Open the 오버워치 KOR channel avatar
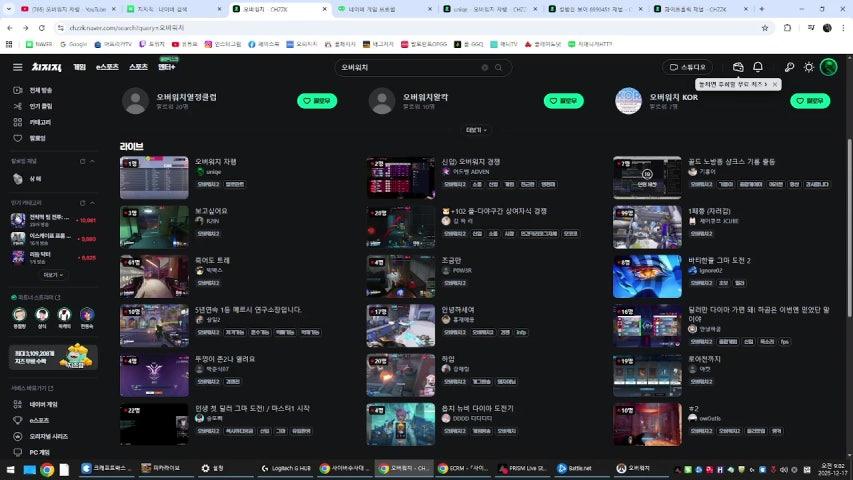This screenshot has width=853, height=480. [x=628, y=101]
